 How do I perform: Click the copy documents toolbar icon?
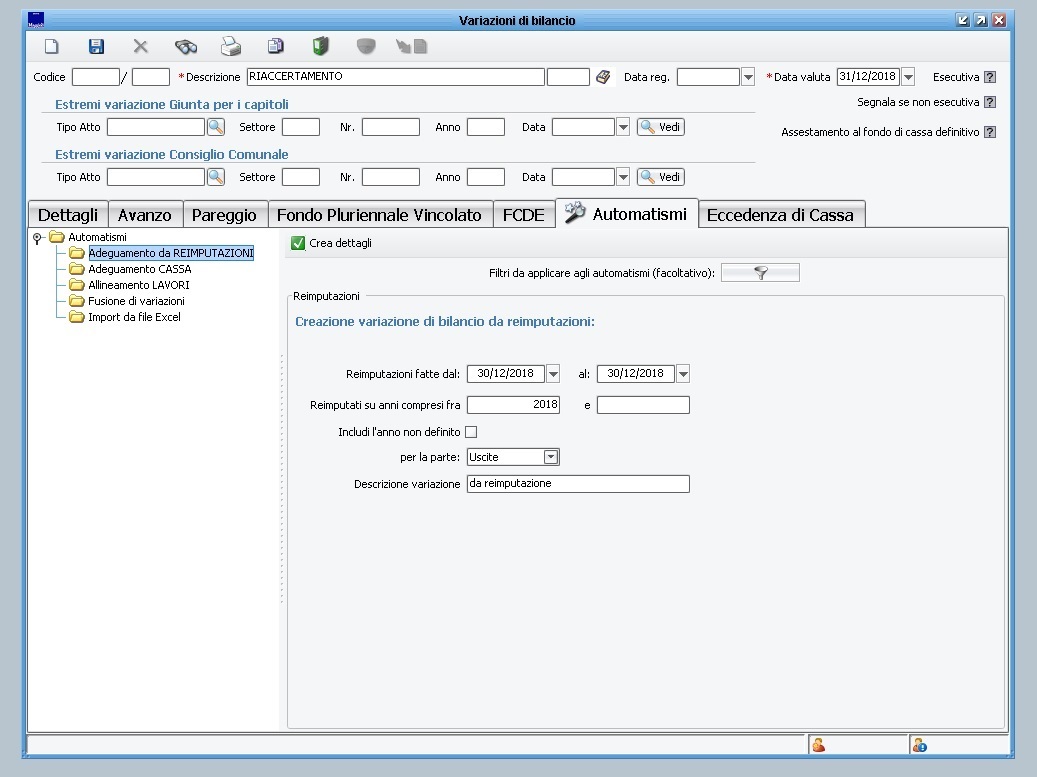click(x=276, y=46)
